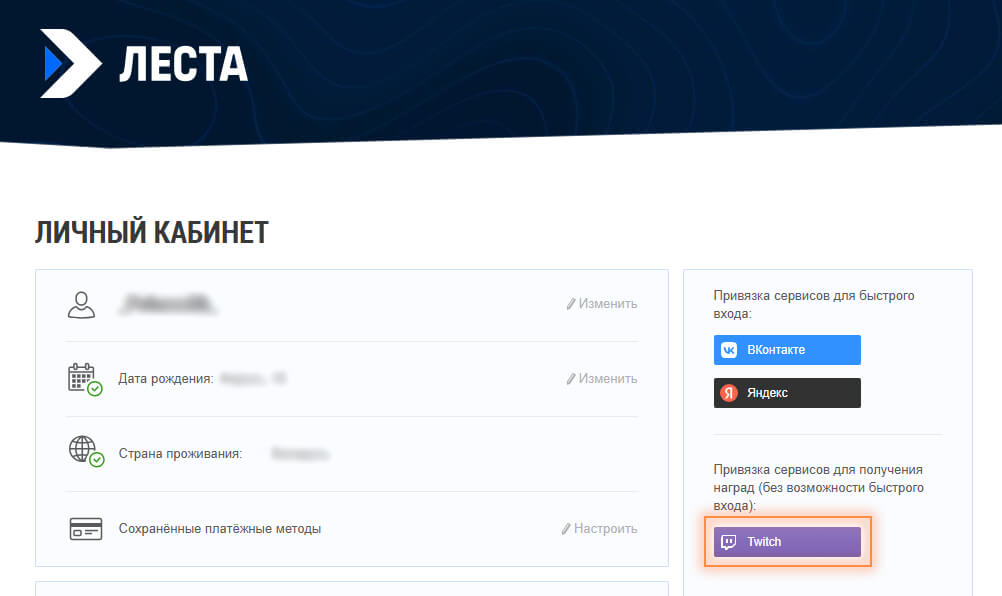Viewport: 1002px width, 596px height.
Task: Edit the username via Изменить link
Action: 601,304
